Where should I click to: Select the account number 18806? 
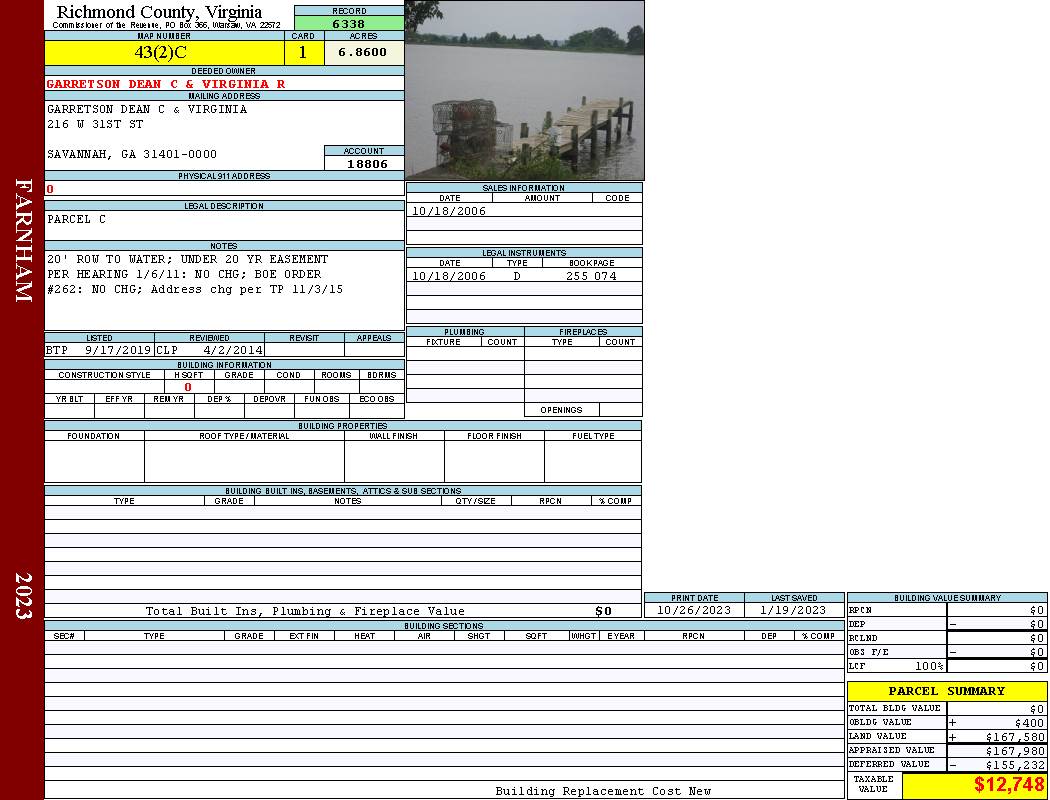coord(365,164)
